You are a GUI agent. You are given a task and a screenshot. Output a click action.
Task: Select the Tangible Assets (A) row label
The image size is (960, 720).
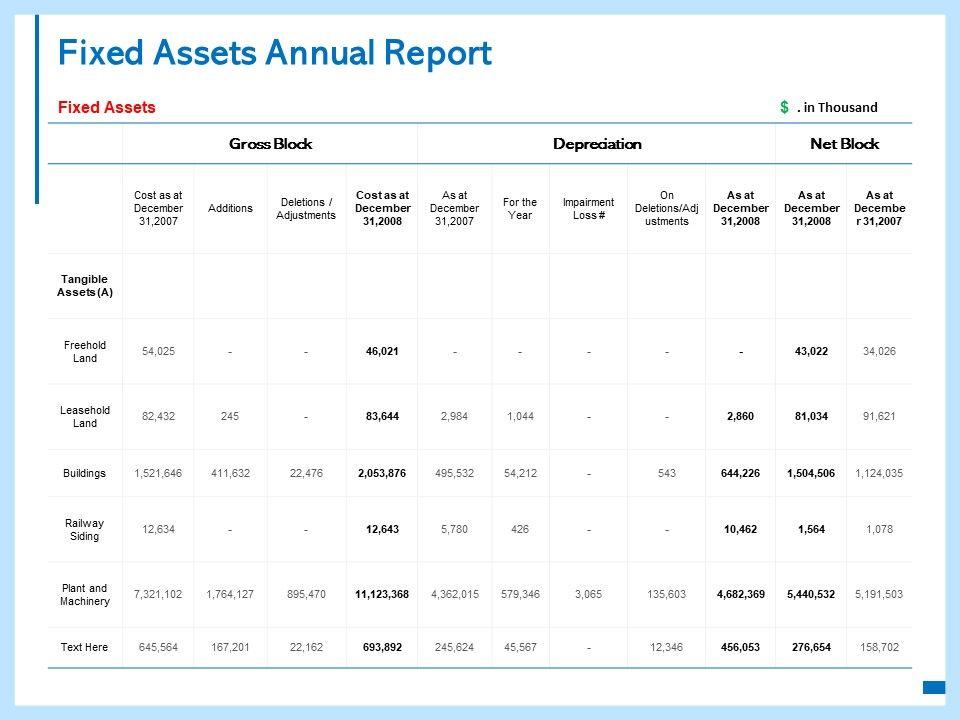tap(84, 286)
